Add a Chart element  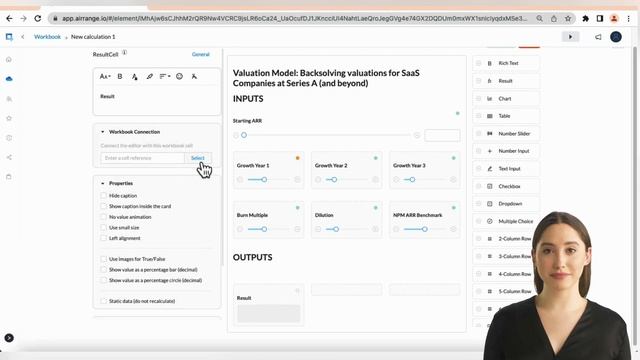click(x=506, y=98)
